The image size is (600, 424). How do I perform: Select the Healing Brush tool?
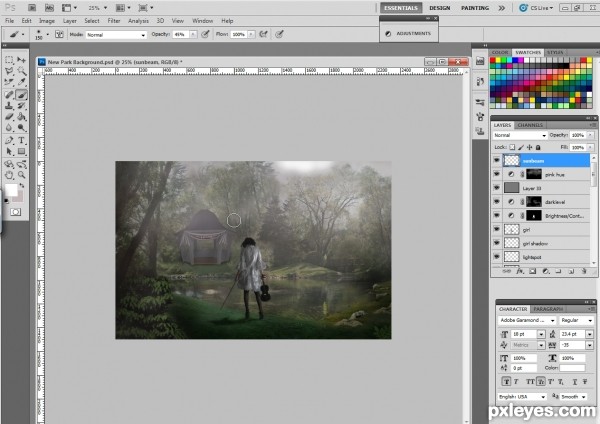coord(9,95)
